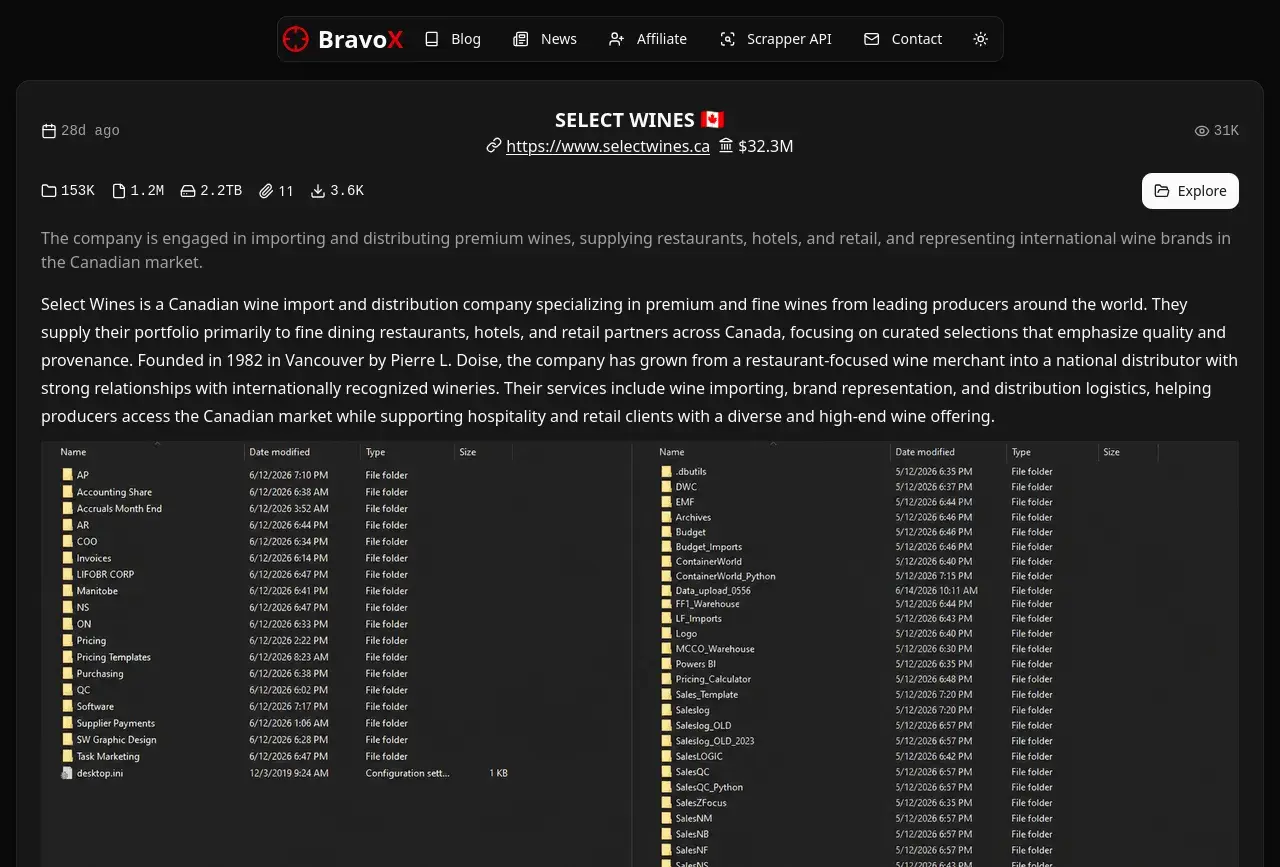The image size is (1280, 867).
Task: Open the https://www.selectwines.ca link
Action: pyautogui.click(x=608, y=146)
